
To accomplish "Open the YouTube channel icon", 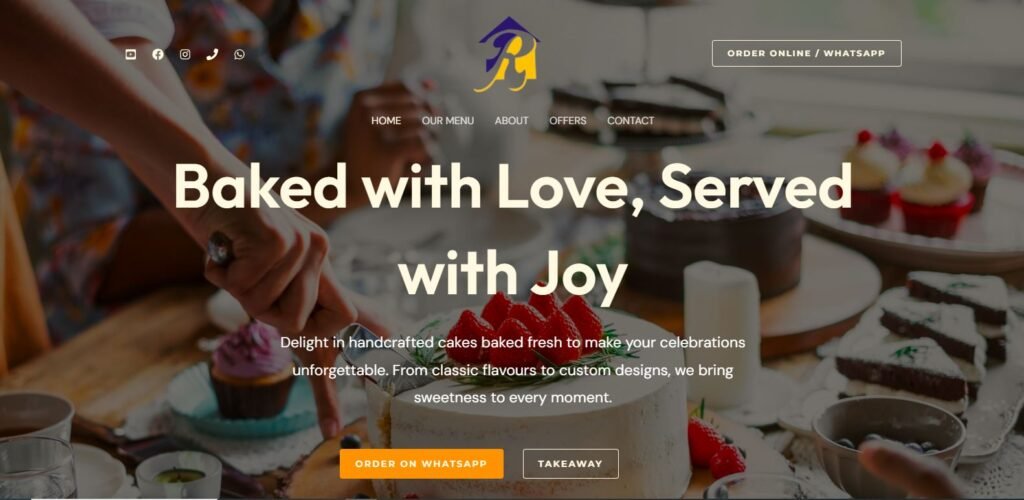I will point(131,54).
